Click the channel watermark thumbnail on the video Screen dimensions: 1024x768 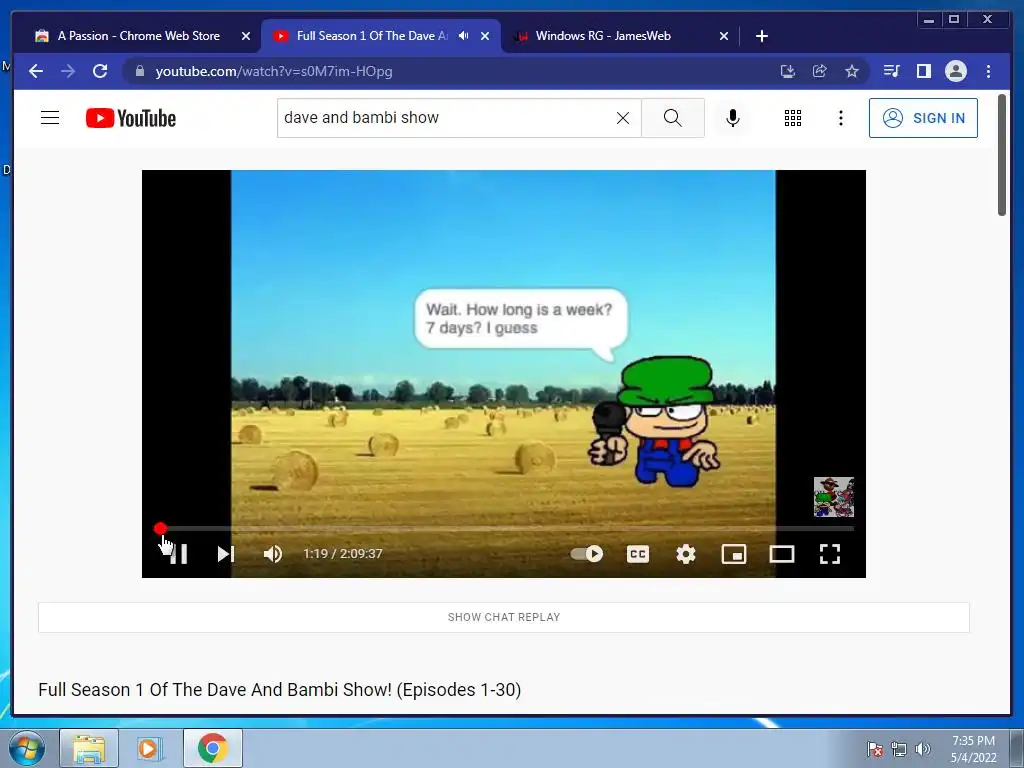click(x=833, y=497)
